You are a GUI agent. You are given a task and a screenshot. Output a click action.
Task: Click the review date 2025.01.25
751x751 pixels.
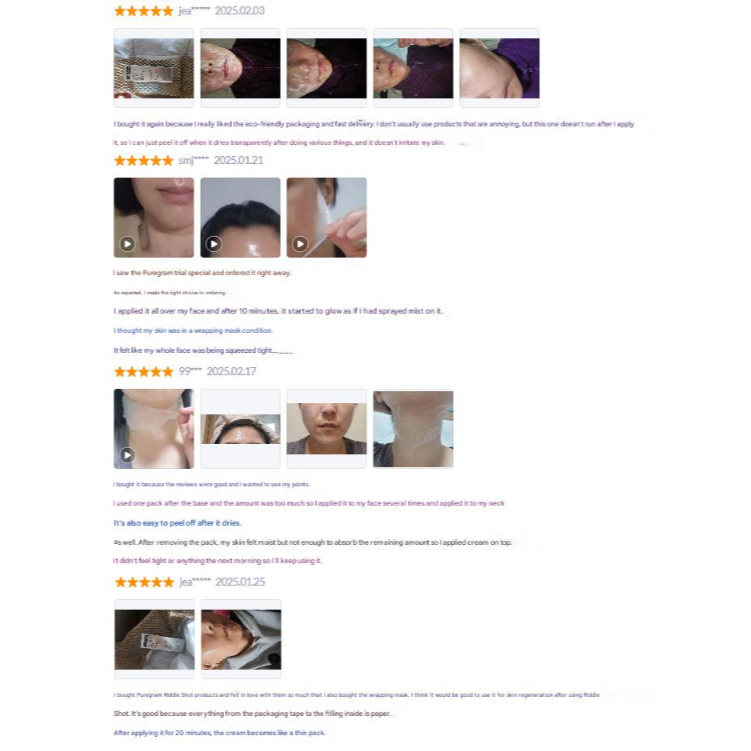point(240,582)
